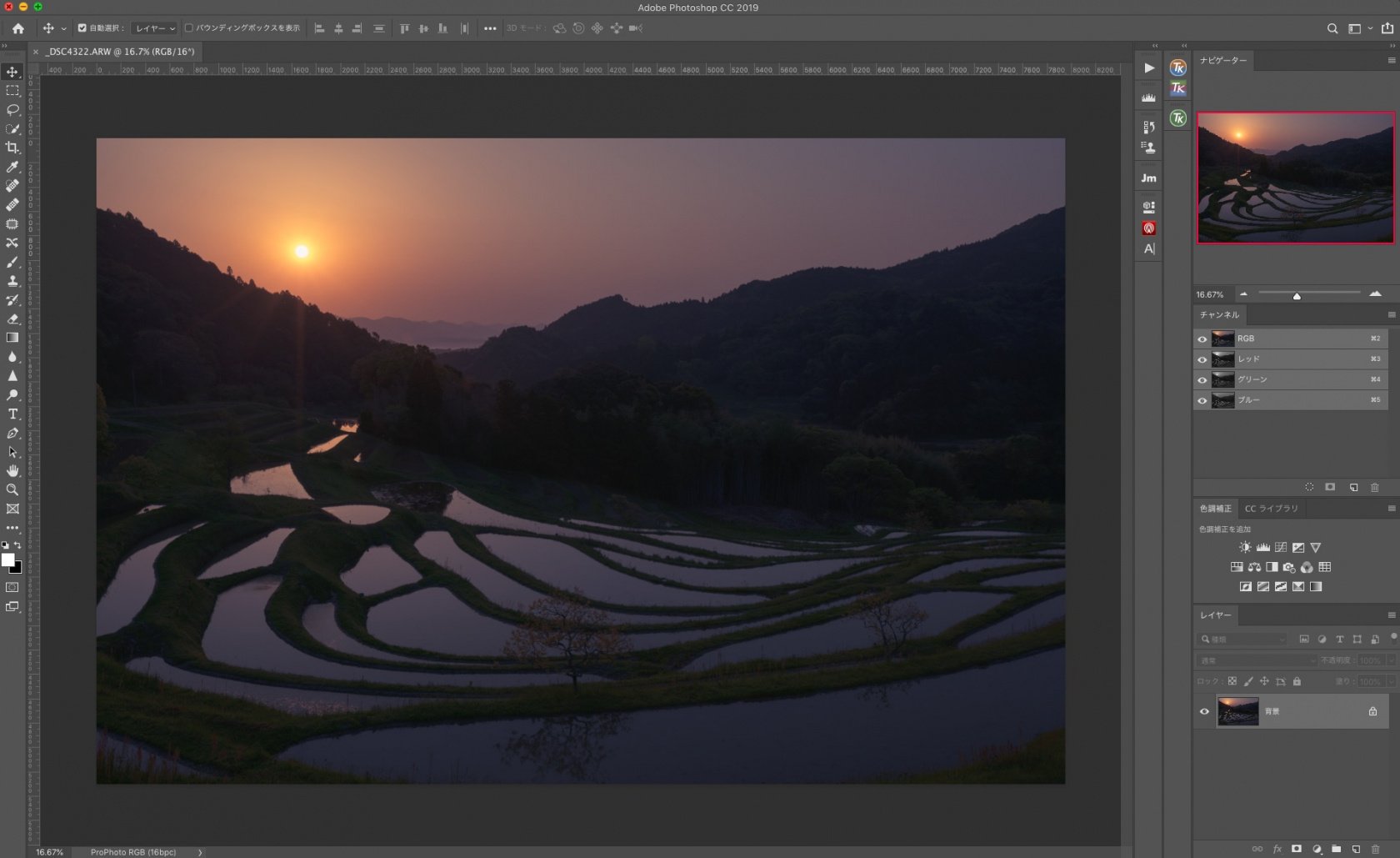Image resolution: width=1400 pixels, height=858 pixels.
Task: Open the collapsed Histogram panel icon
Action: 1149,98
